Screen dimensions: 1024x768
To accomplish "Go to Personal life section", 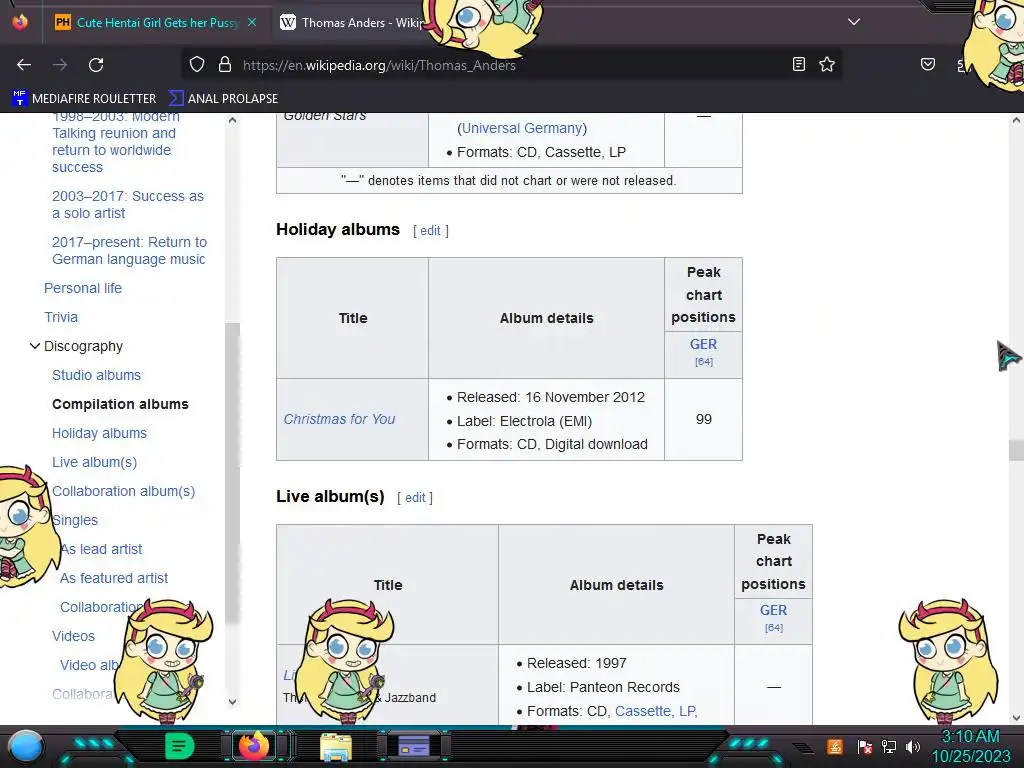I will click(x=83, y=288).
